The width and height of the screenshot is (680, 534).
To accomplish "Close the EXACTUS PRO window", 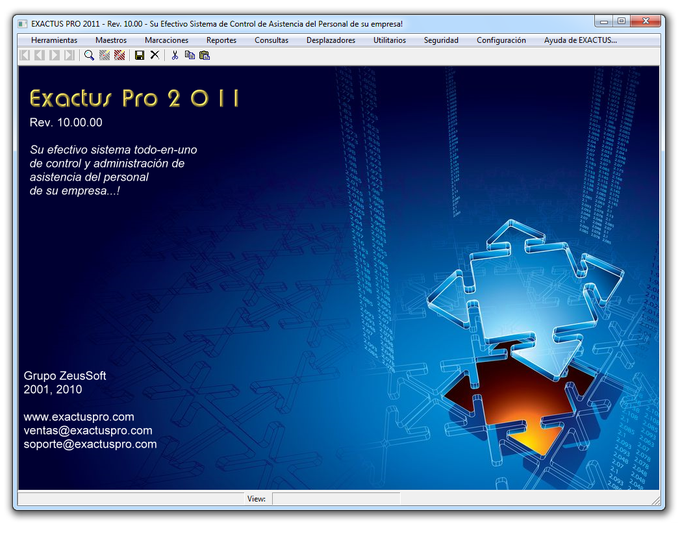I will click(646, 21).
